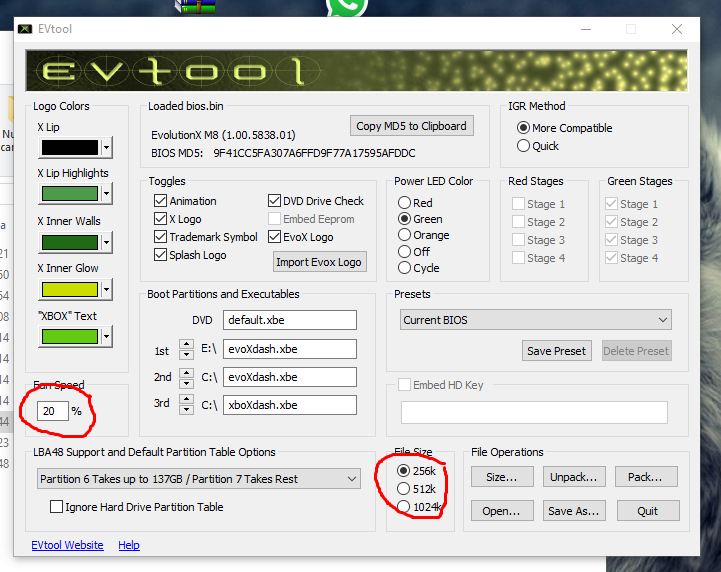Click down arrow of 1st boot partition spinner
This screenshot has height=572, width=721.
tap(186, 355)
